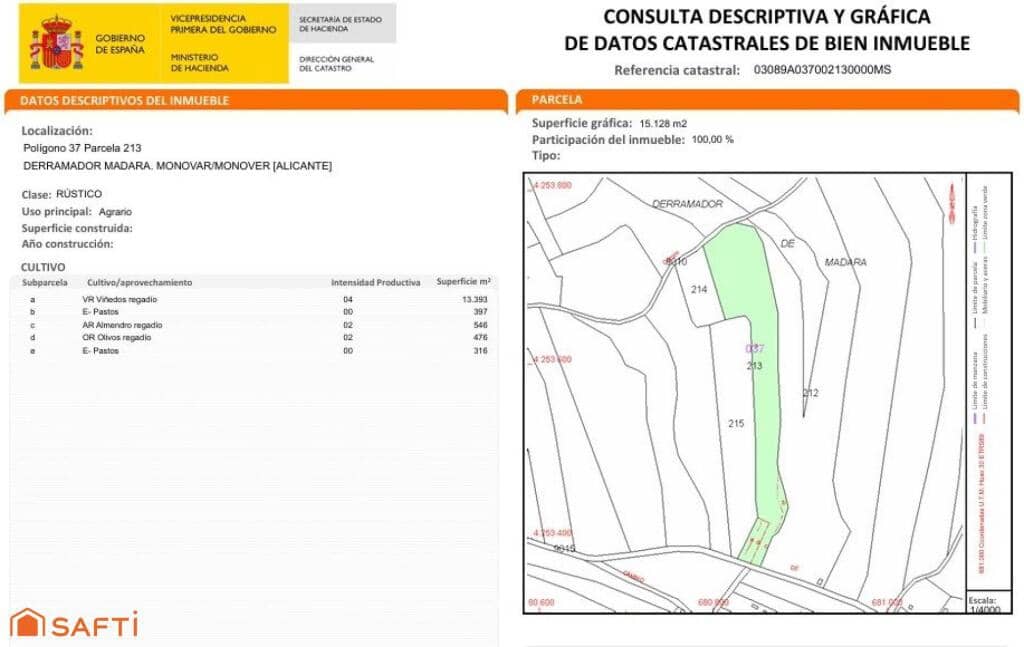Click the SAFTI house logo icon
The width and height of the screenshot is (1024, 647).
coord(28,624)
